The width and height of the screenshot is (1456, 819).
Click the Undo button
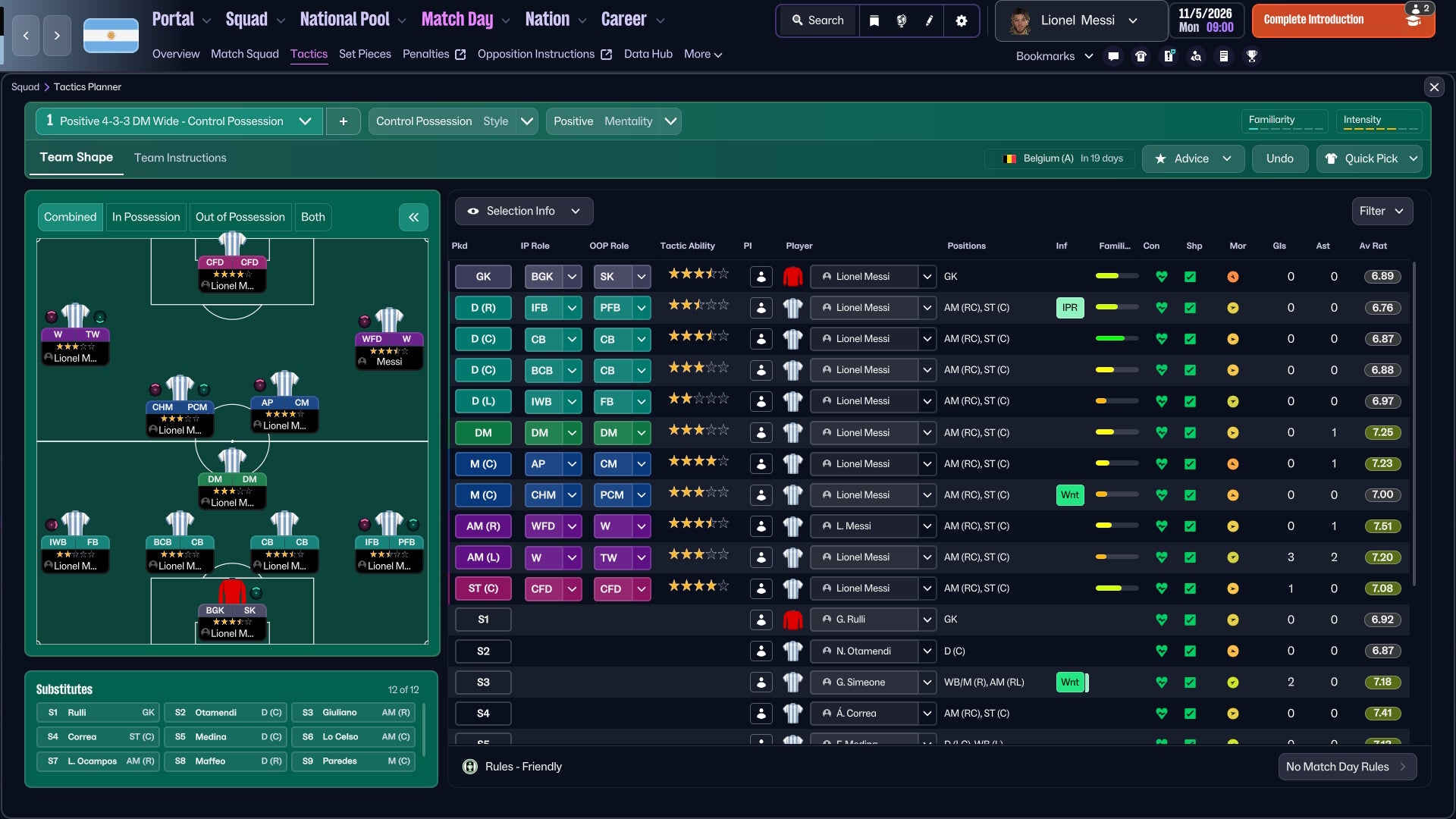[x=1279, y=158]
